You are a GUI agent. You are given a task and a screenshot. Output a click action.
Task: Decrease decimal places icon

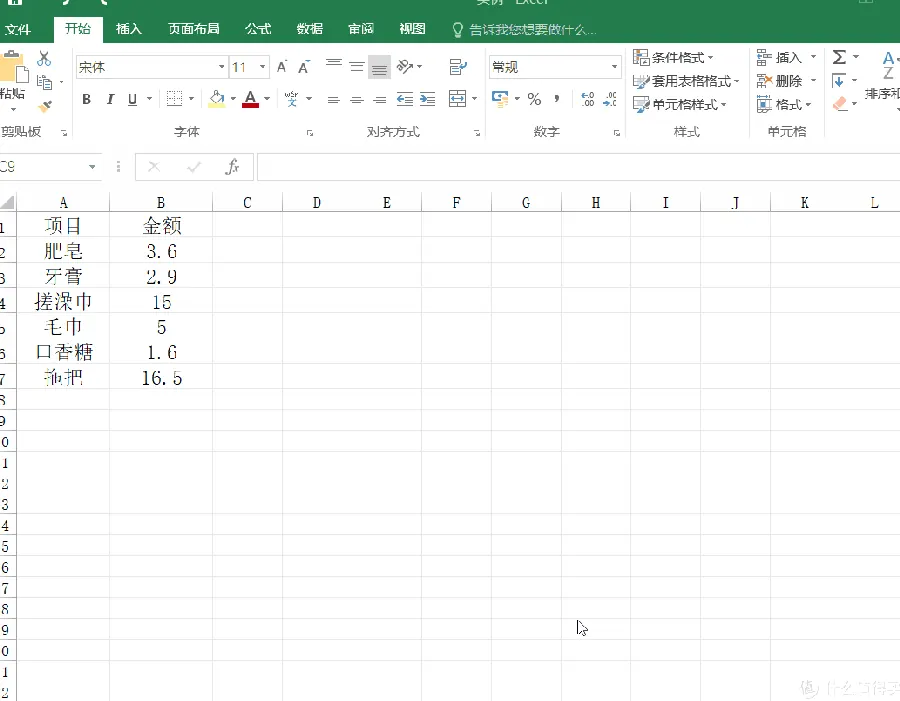point(610,99)
